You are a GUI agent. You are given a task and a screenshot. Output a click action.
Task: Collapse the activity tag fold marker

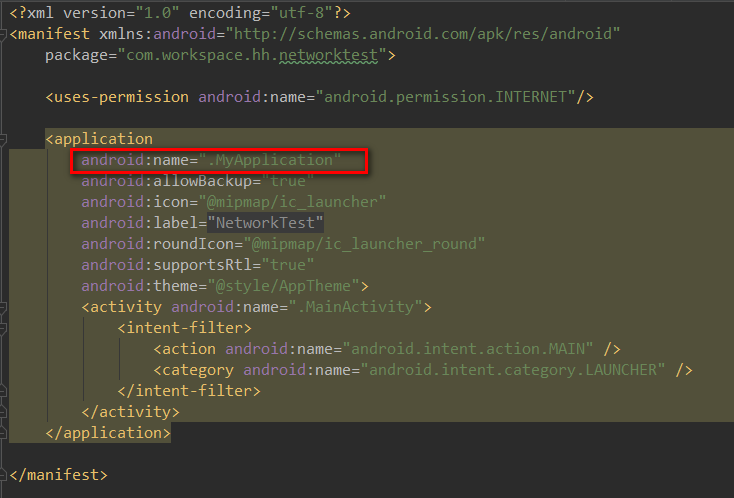(2, 308)
